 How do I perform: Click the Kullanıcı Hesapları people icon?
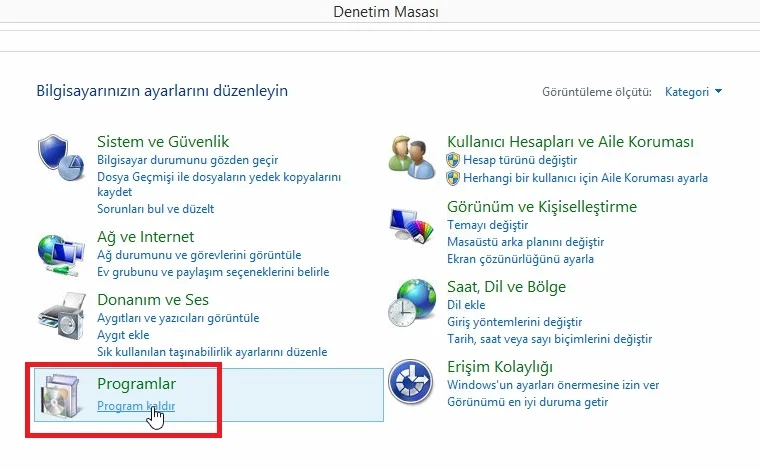click(412, 156)
